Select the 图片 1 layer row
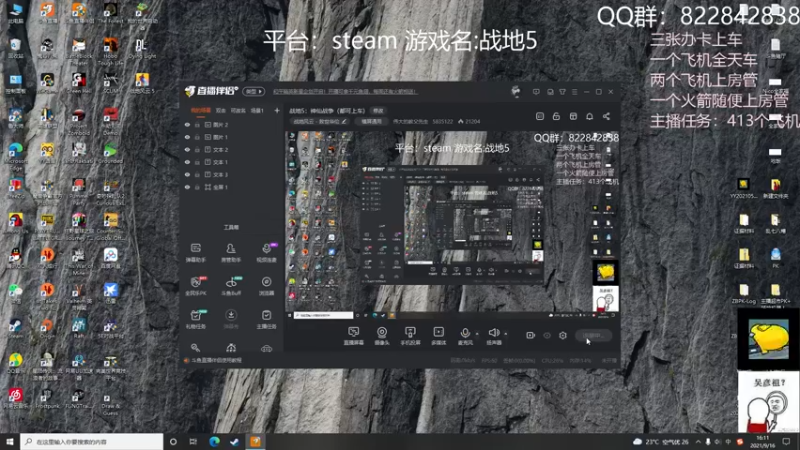800x450 pixels. pyautogui.click(x=232, y=137)
